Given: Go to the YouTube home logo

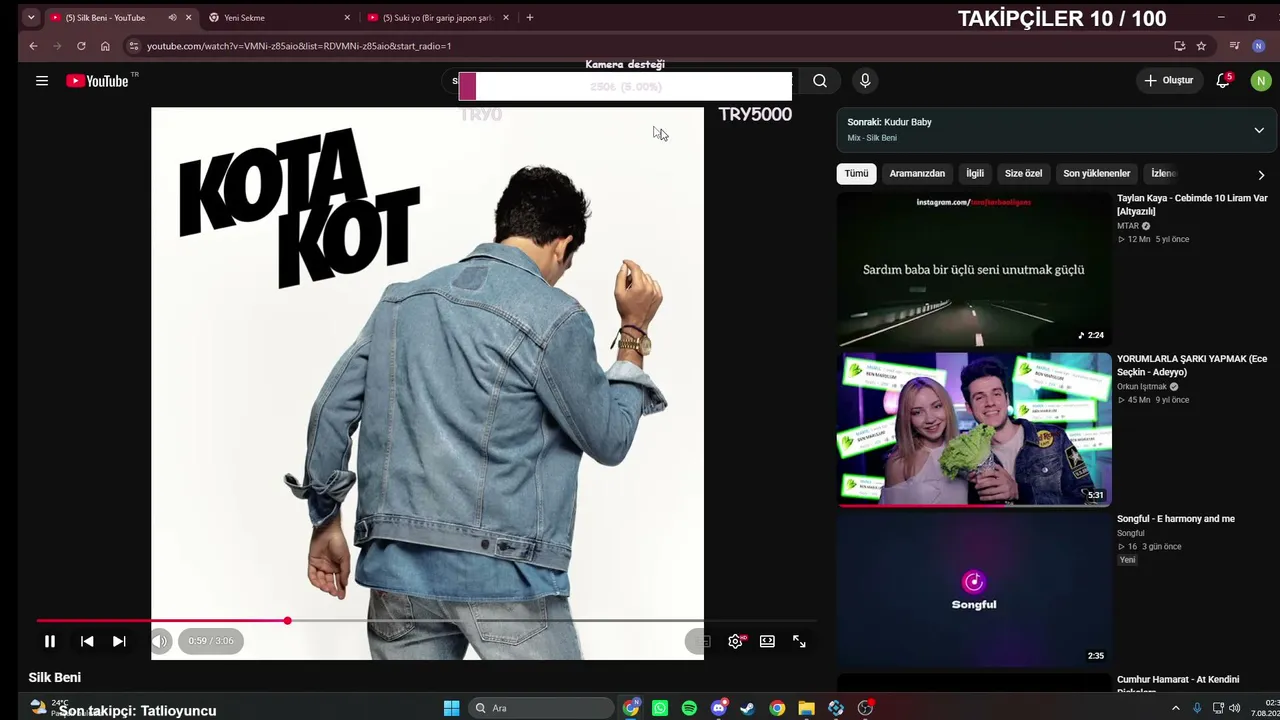Looking at the screenshot, I should coord(98,81).
